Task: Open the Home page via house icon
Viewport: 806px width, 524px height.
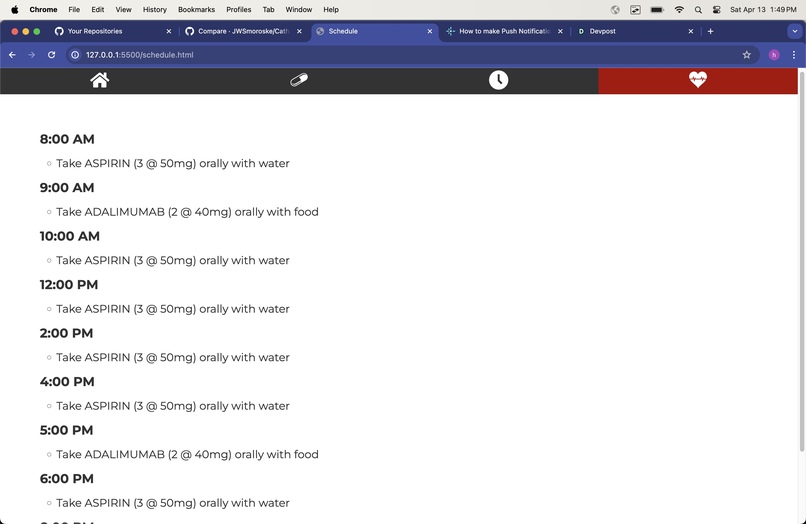Action: [x=100, y=80]
